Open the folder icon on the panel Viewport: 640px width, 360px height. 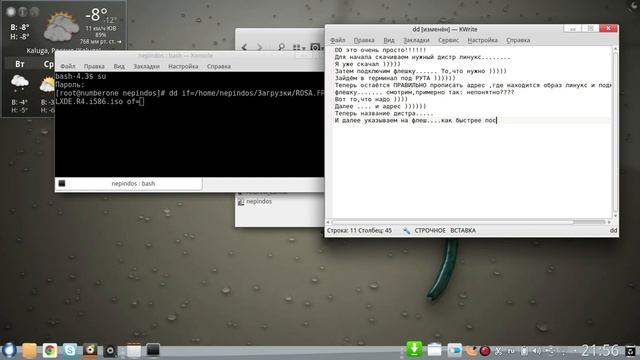29,350
